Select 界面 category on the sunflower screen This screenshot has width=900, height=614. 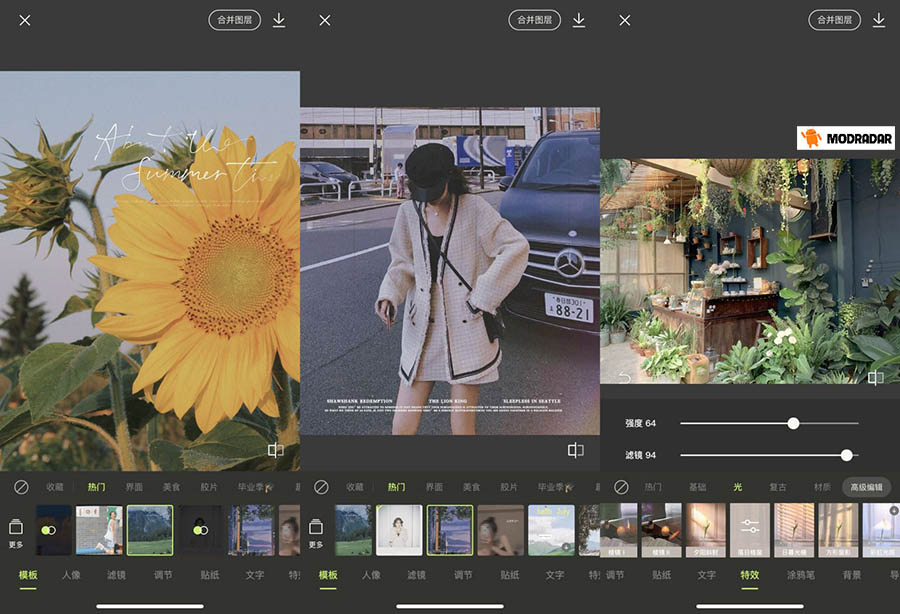point(134,487)
